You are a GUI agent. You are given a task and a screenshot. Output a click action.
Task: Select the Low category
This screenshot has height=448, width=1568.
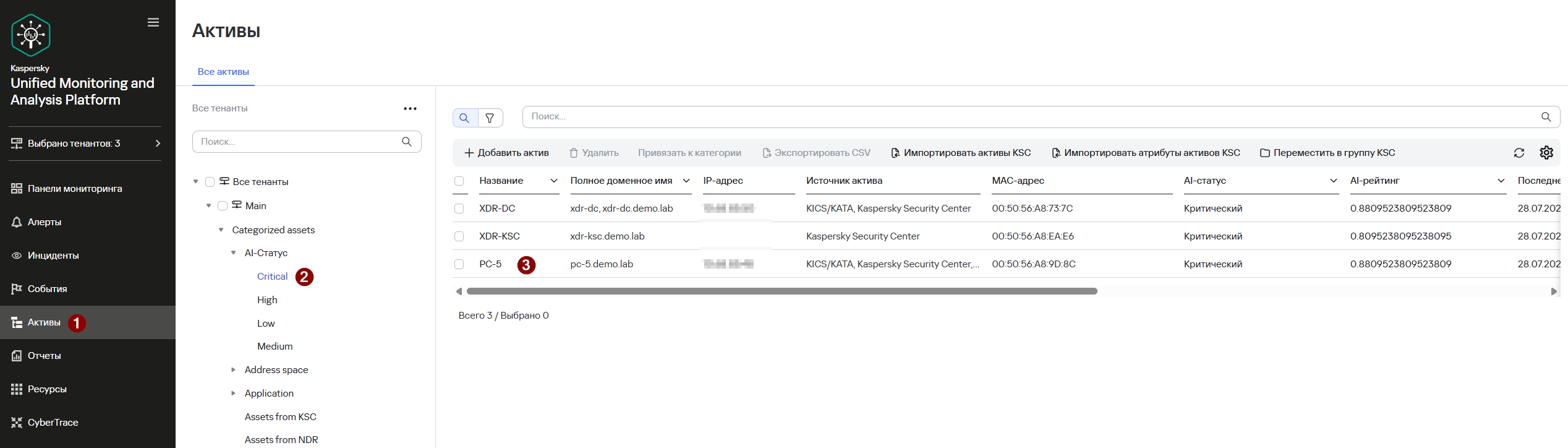pos(266,323)
